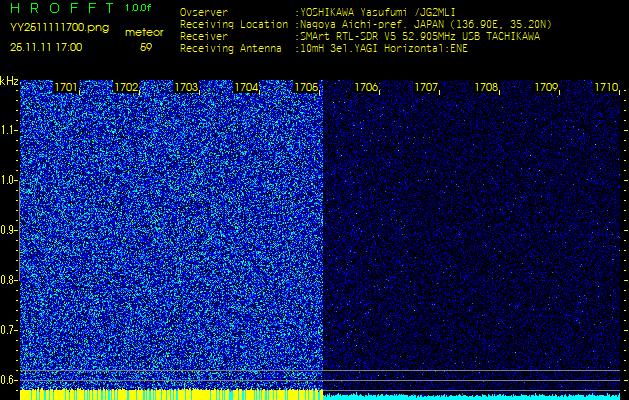Click the 1702 time marker
The width and height of the screenshot is (629, 400).
(x=126, y=87)
